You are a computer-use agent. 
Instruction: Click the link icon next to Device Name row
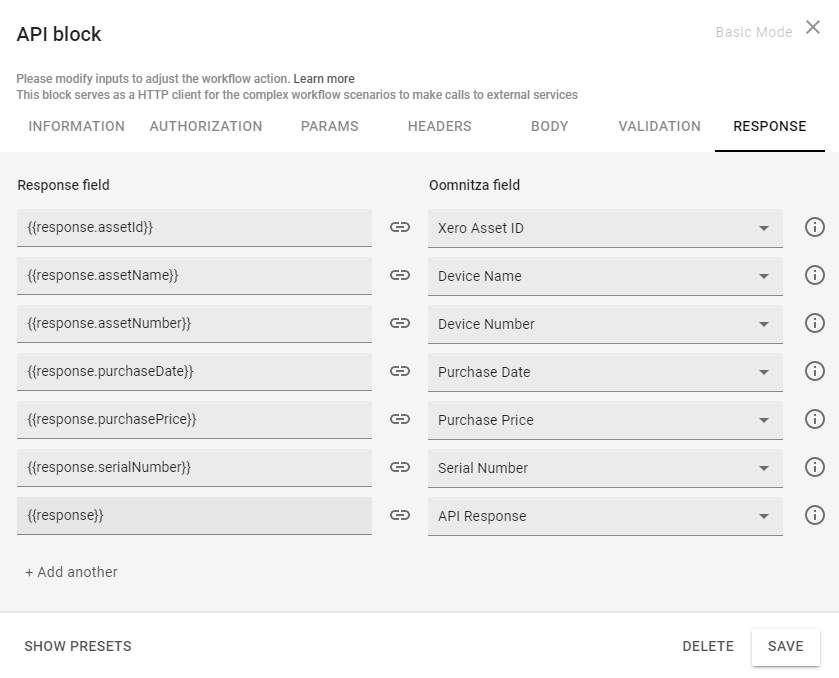tap(399, 275)
